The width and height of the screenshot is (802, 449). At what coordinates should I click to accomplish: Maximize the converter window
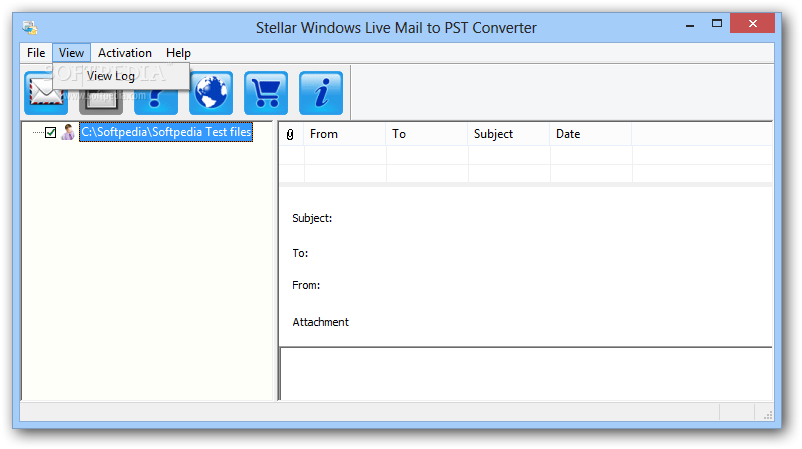(x=717, y=24)
